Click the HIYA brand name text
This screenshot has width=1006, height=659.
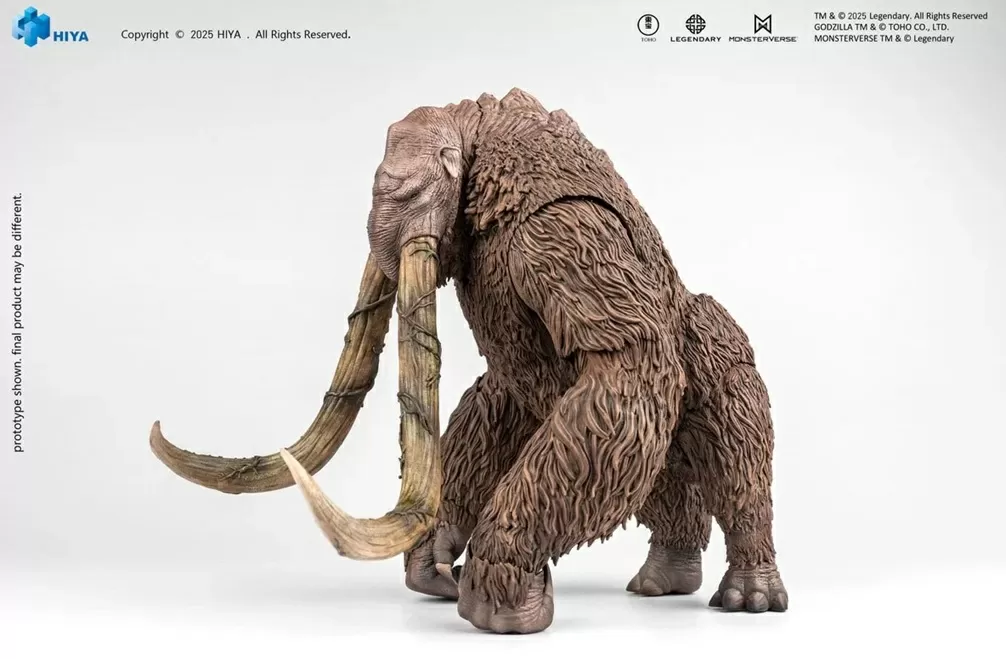pos(71,37)
